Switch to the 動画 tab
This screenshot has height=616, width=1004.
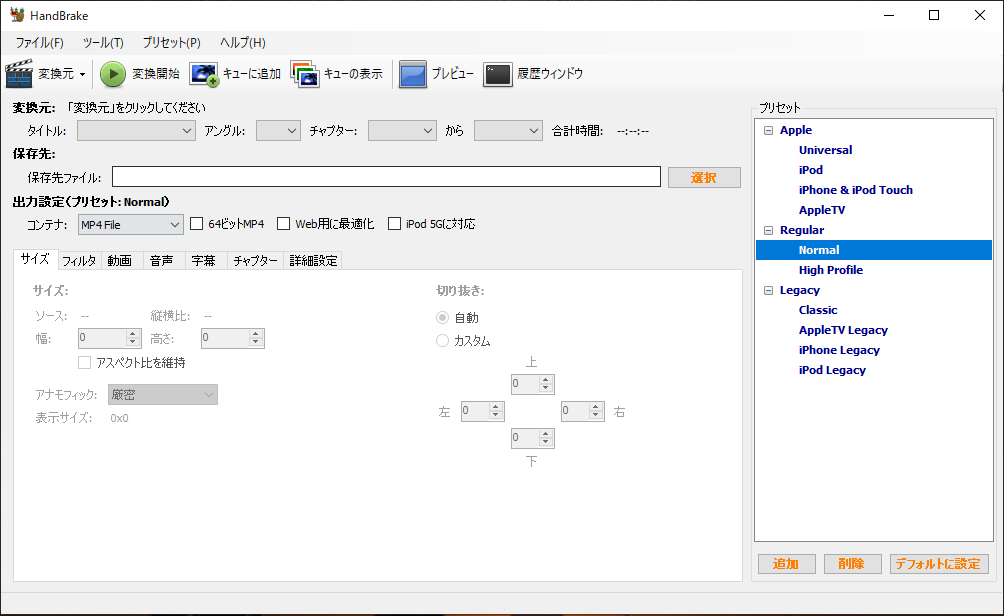[x=120, y=261]
